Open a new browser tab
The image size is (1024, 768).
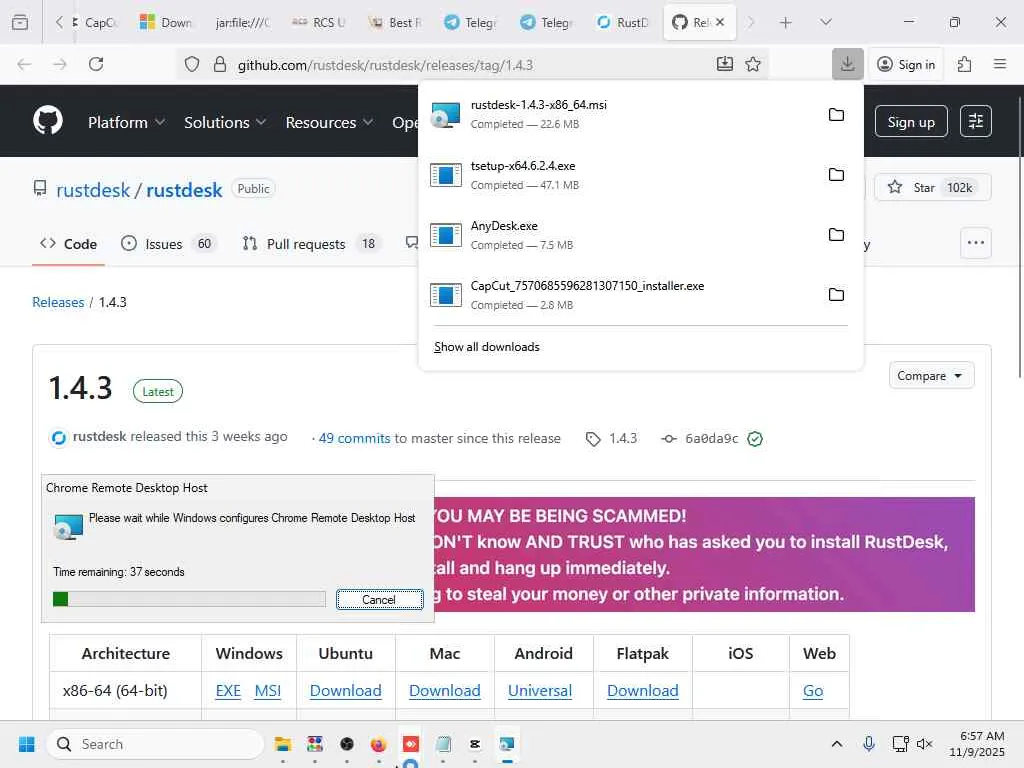tap(786, 22)
